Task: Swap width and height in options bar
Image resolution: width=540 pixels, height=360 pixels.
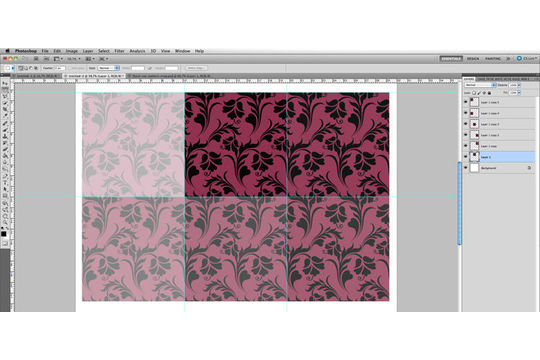Action: click(149, 68)
